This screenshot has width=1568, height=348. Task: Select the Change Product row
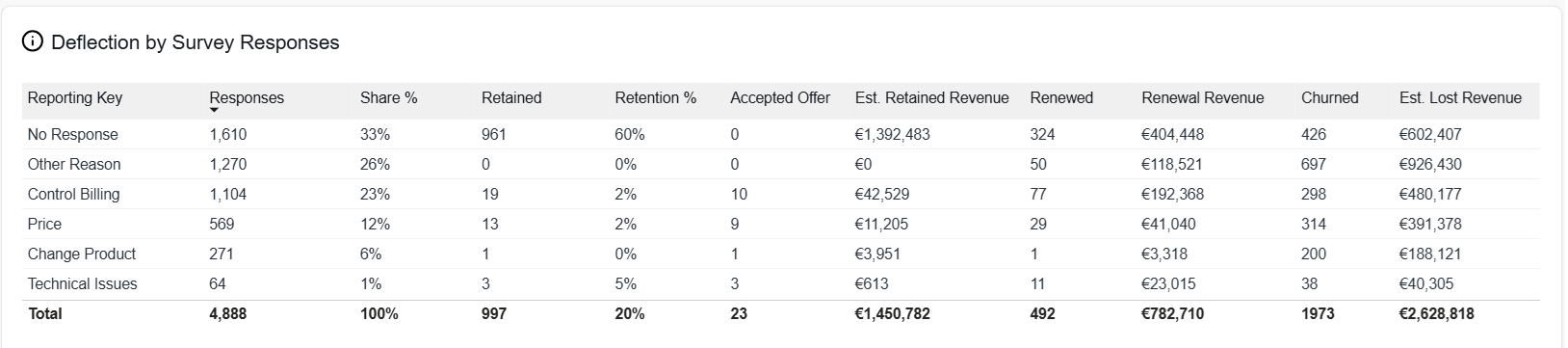click(x=781, y=254)
